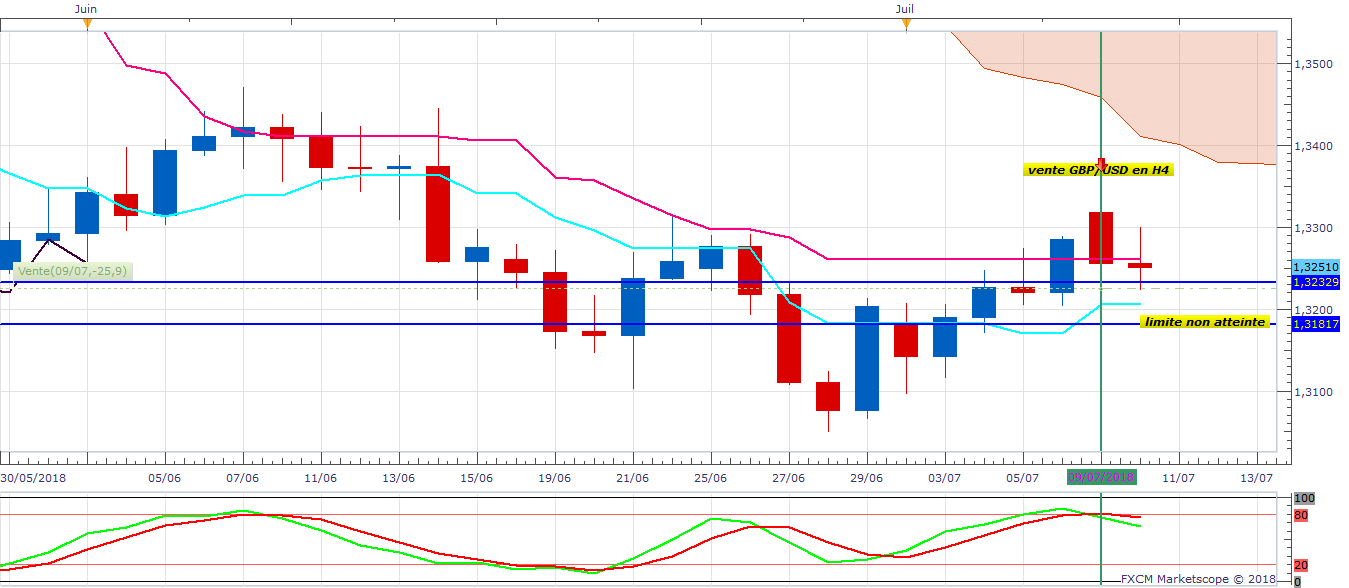The height and width of the screenshot is (588, 1349).
Task: Click the 13/06 date axis label
Action: 398,478
